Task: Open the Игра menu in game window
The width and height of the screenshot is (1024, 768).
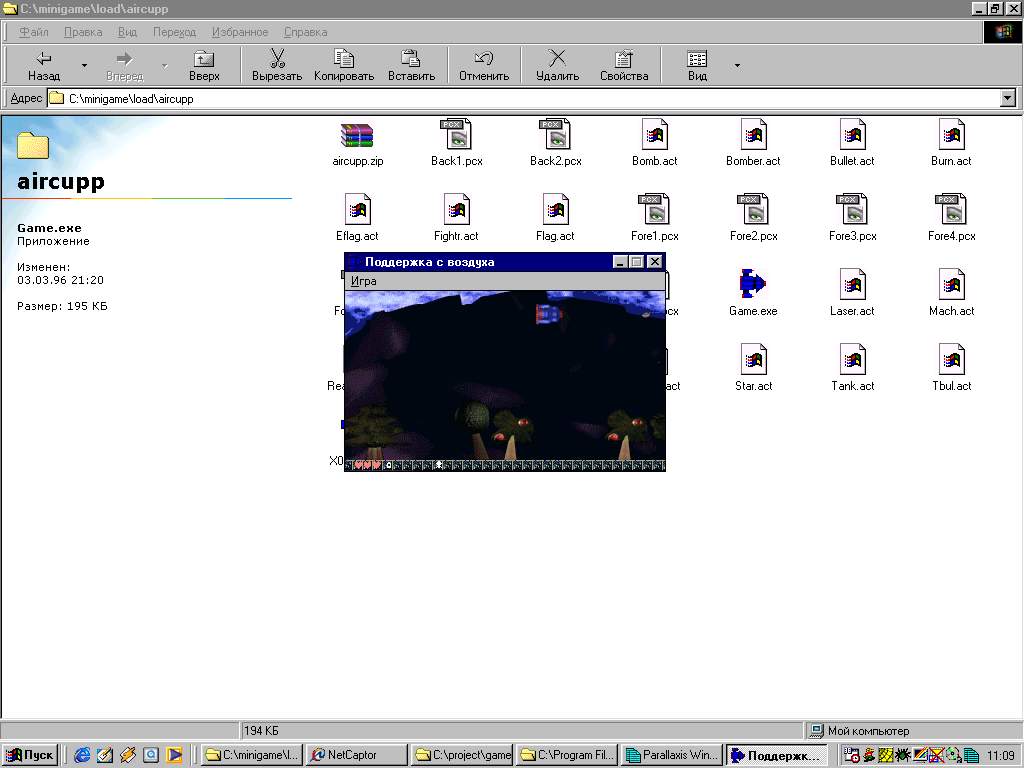Action: pos(363,281)
